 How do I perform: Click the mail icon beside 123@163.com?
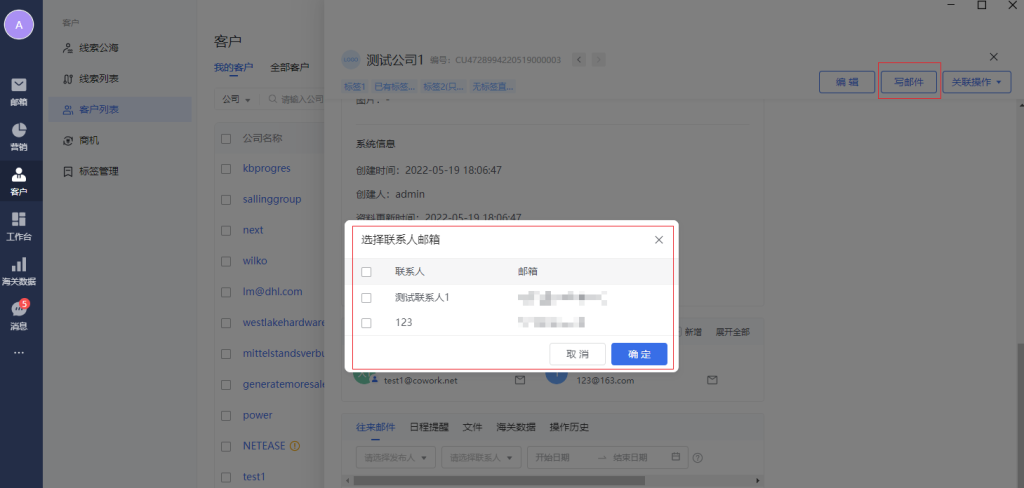(712, 381)
